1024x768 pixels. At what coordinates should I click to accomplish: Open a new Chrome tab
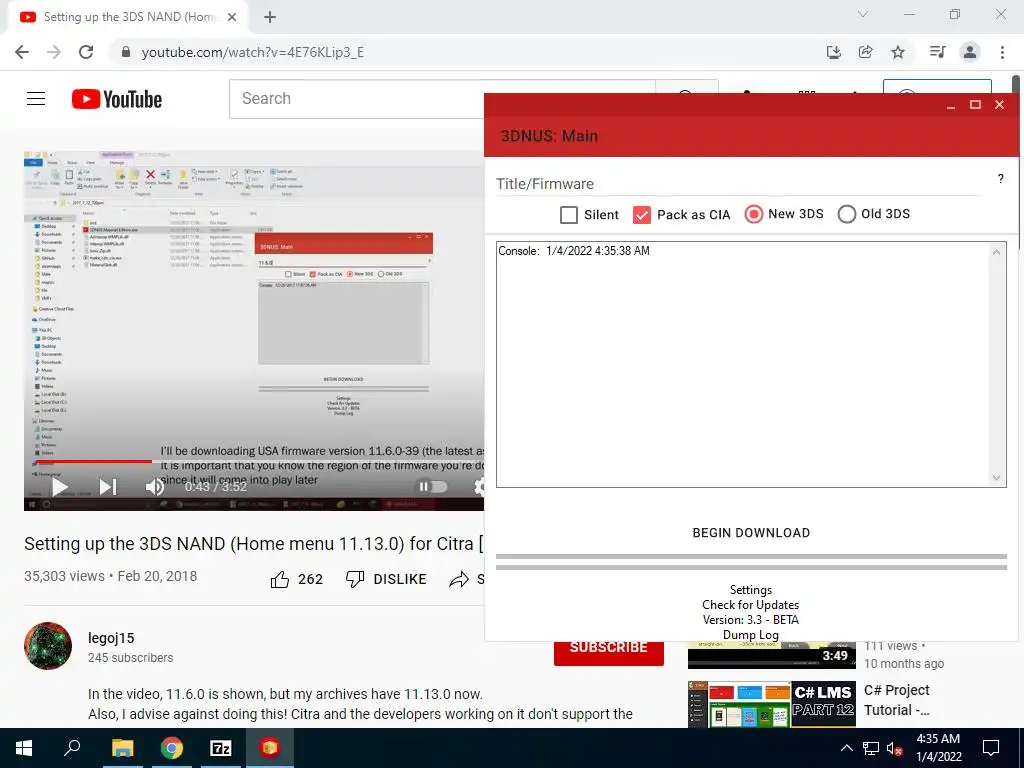coord(270,17)
